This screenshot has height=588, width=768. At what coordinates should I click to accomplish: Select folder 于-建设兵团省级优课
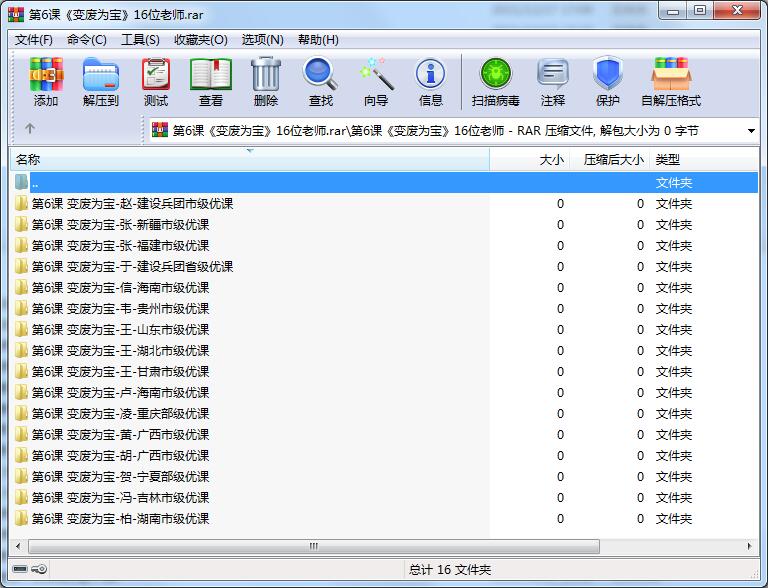385,267
